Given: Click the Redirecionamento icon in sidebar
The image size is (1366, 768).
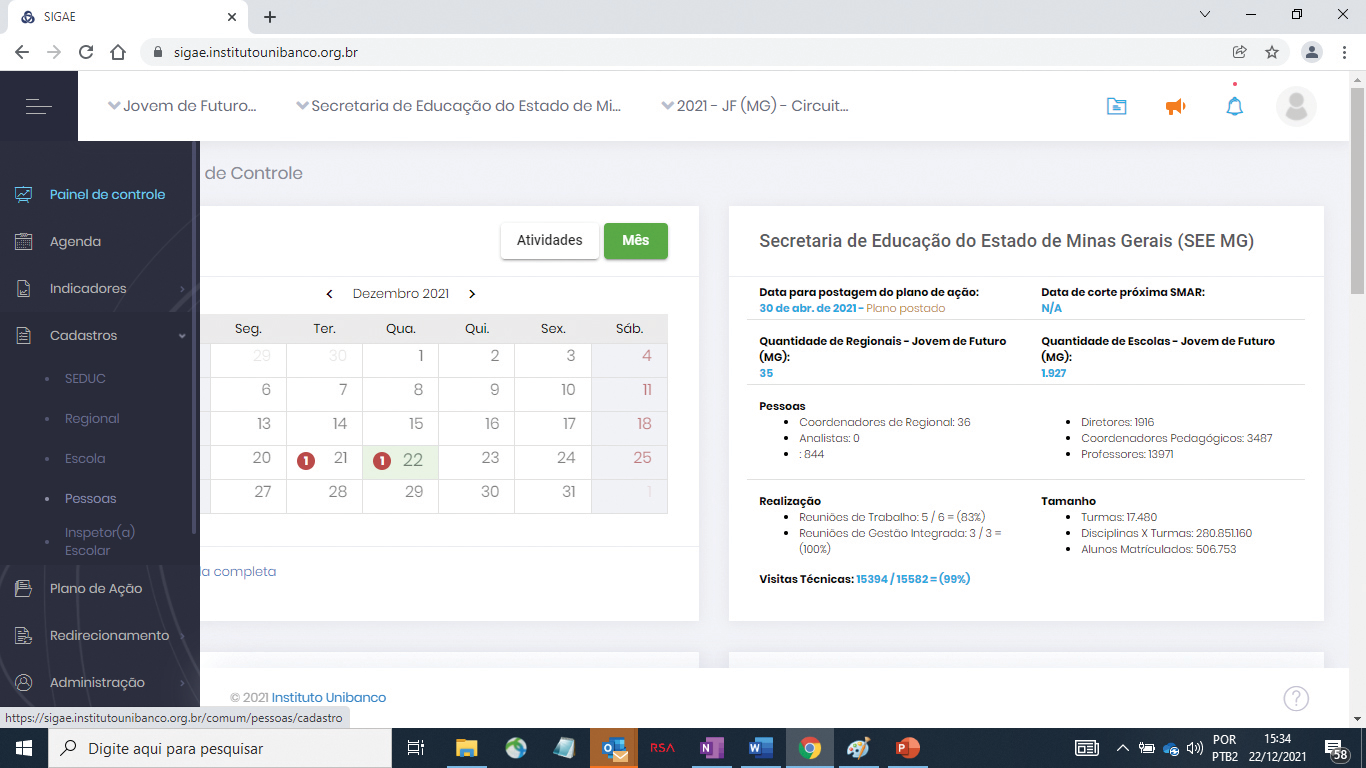Looking at the screenshot, I should pos(24,635).
